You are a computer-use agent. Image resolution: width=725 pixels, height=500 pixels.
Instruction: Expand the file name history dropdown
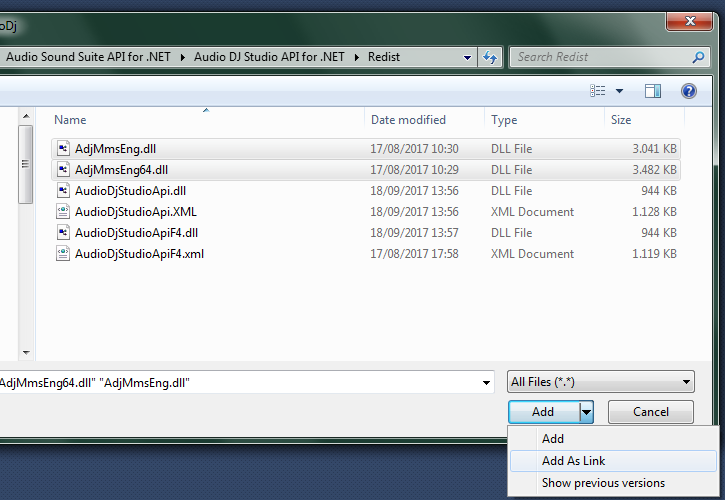[487, 382]
